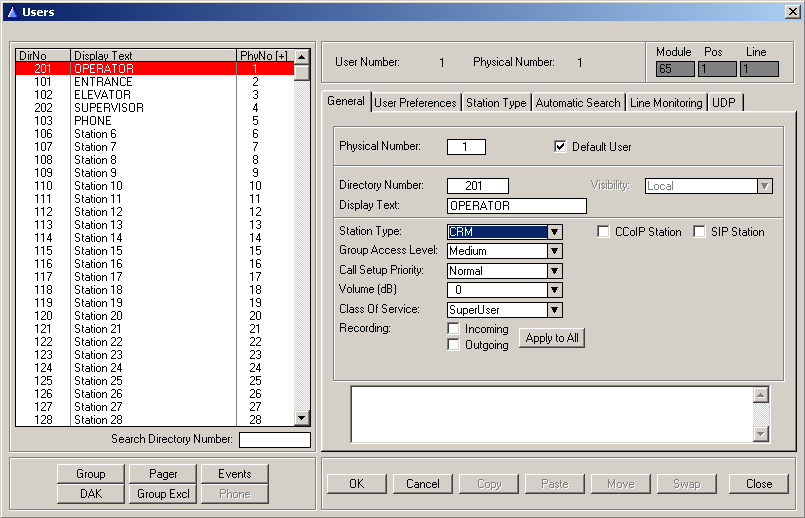The width and height of the screenshot is (805, 518).
Task: Check the Incoming recording checkbox
Action: pyautogui.click(x=454, y=329)
